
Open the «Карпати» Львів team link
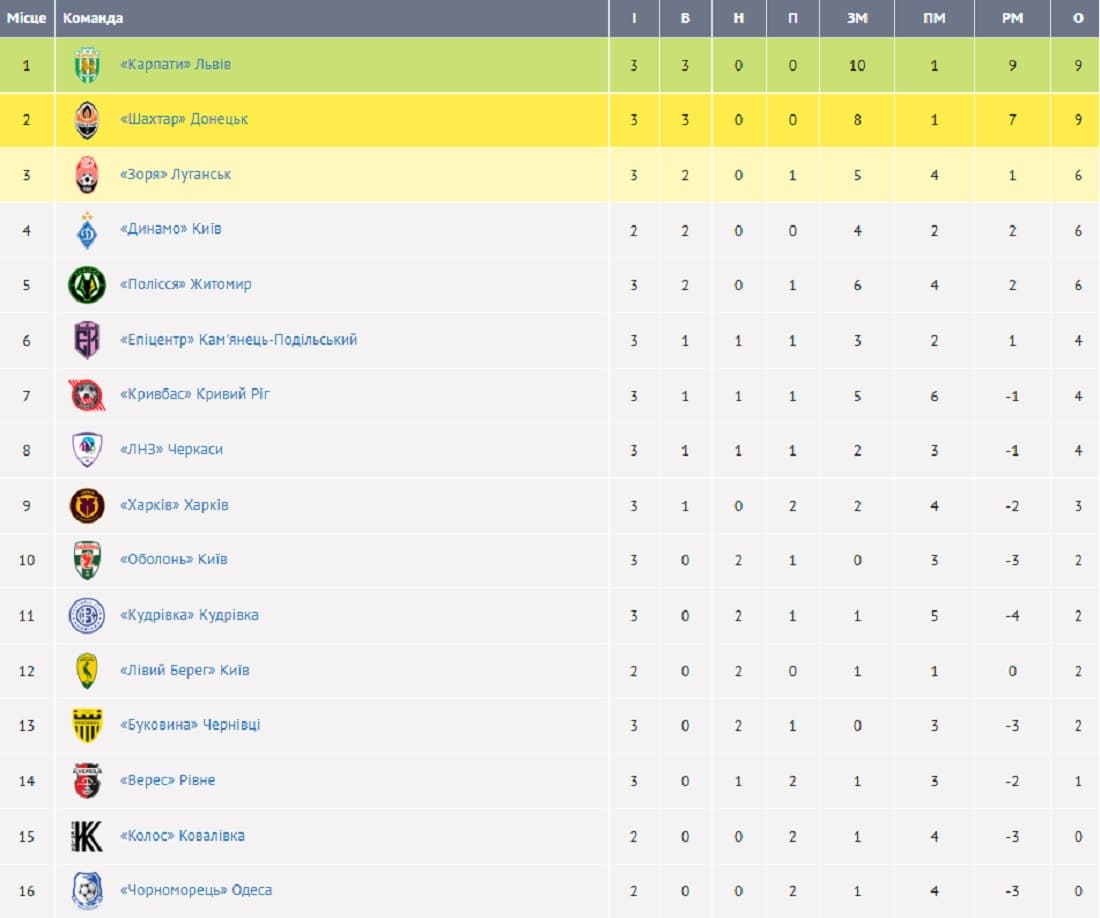point(175,65)
